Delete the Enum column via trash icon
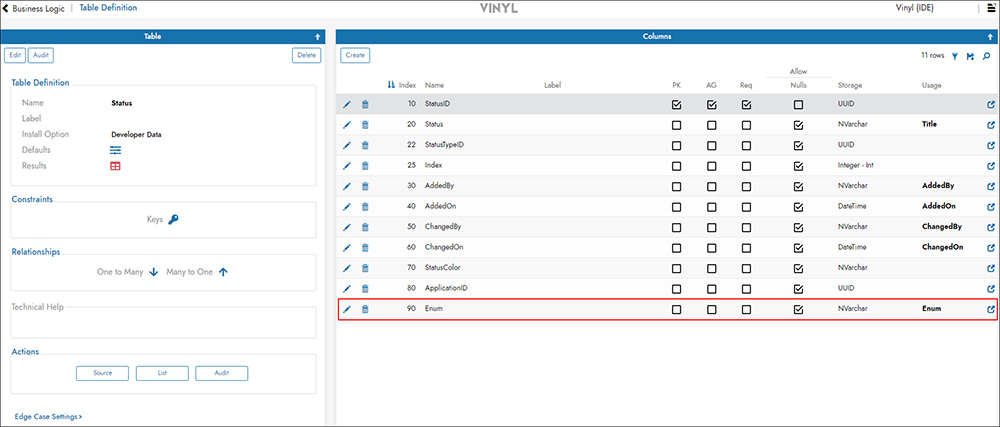 coord(365,310)
